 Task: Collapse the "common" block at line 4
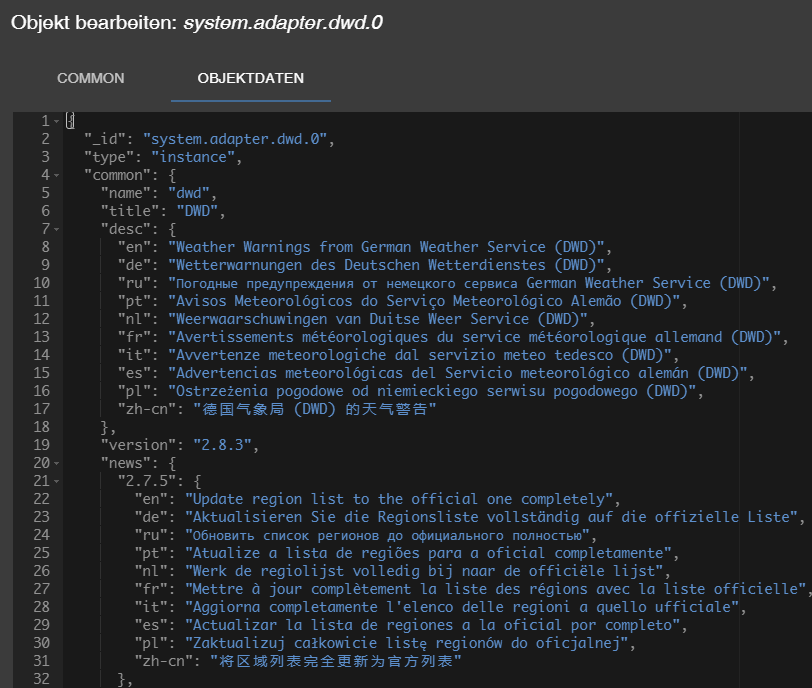pos(56,175)
